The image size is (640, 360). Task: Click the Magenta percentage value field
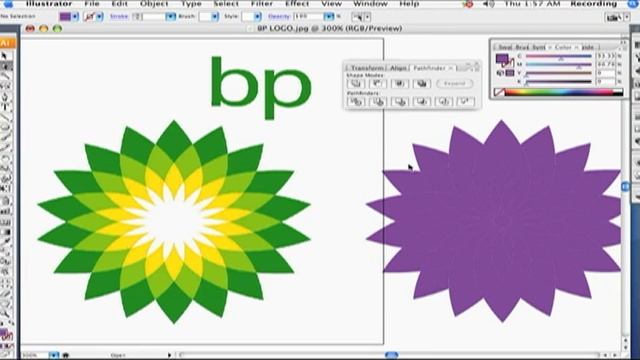click(606, 64)
